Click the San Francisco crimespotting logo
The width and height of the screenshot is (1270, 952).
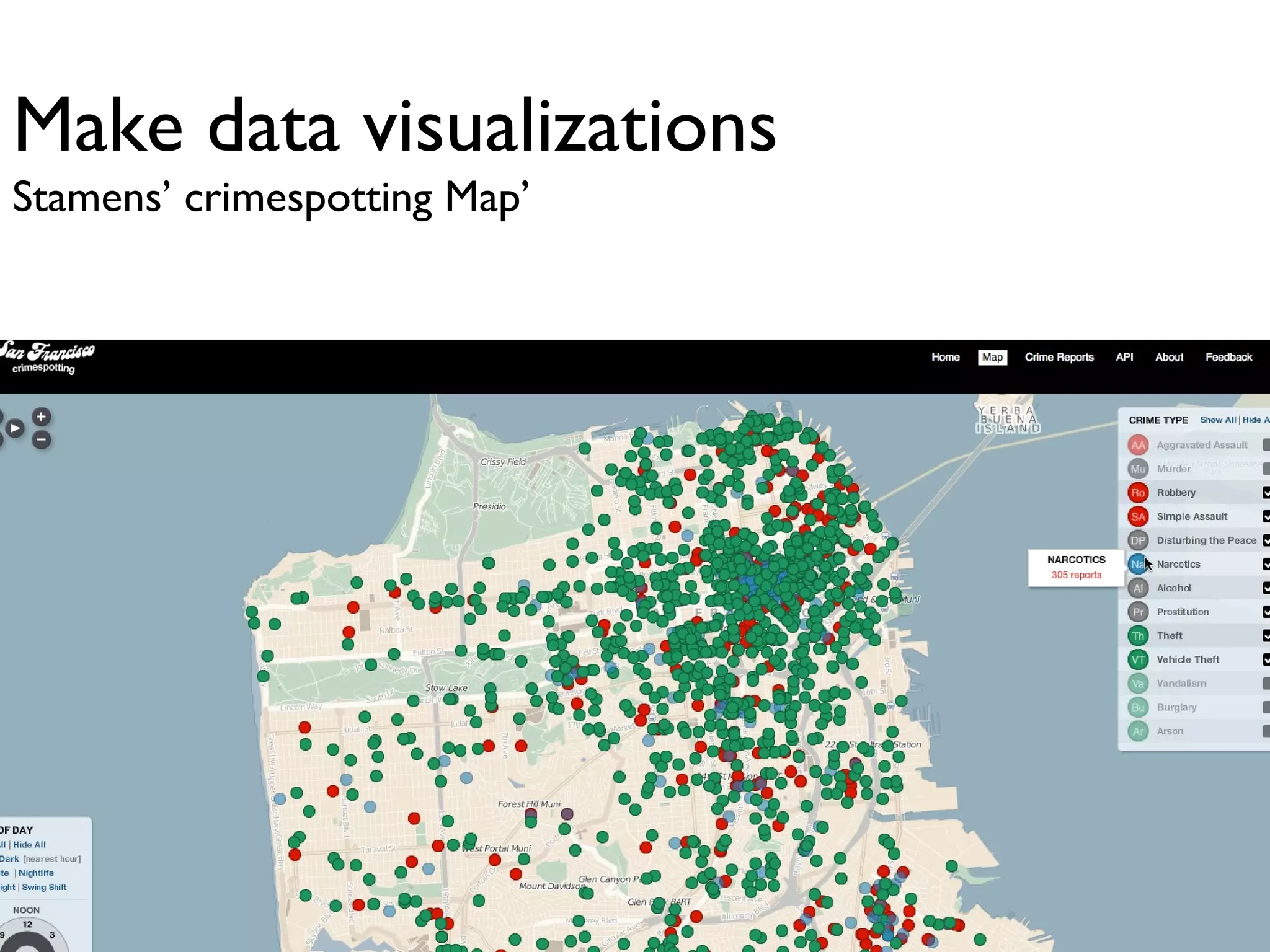coord(47,358)
